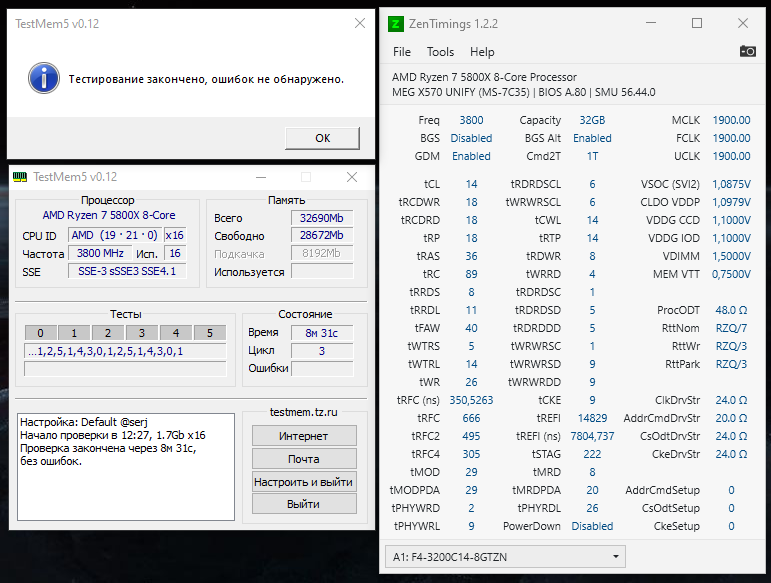Click test box number 1
771x583 pixels.
pyautogui.click(x=74, y=333)
